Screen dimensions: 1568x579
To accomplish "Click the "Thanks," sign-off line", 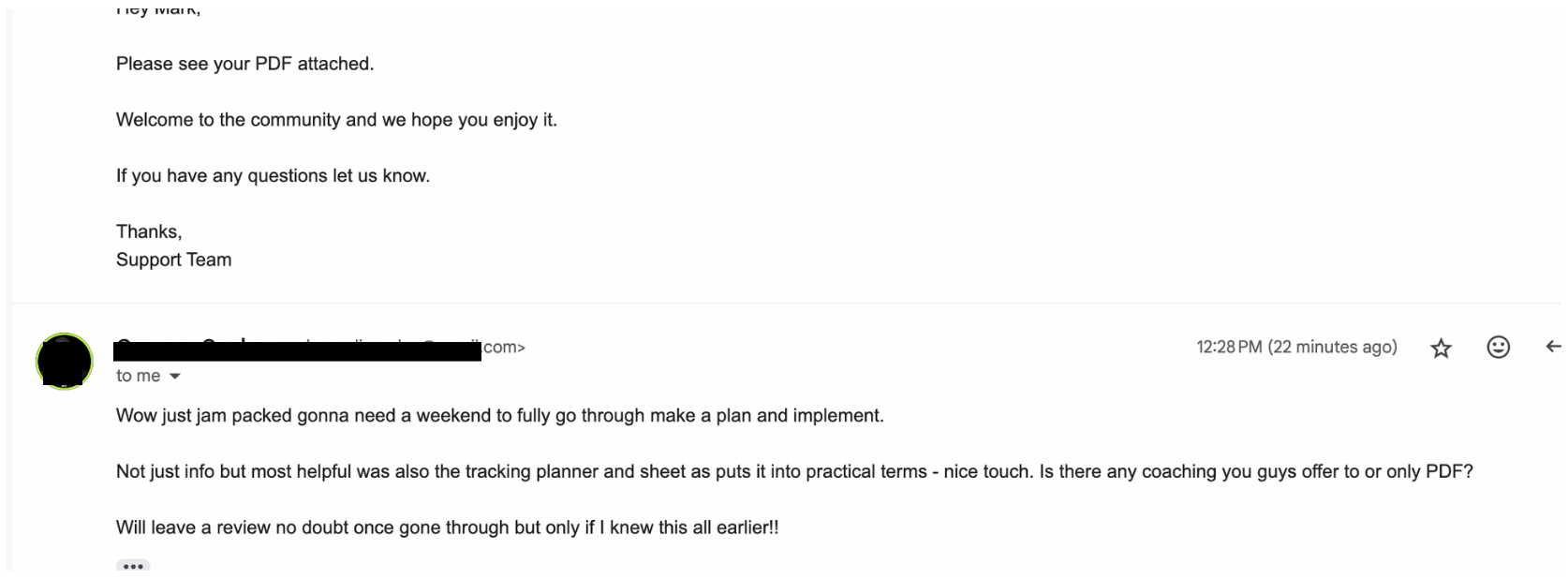I will [149, 231].
